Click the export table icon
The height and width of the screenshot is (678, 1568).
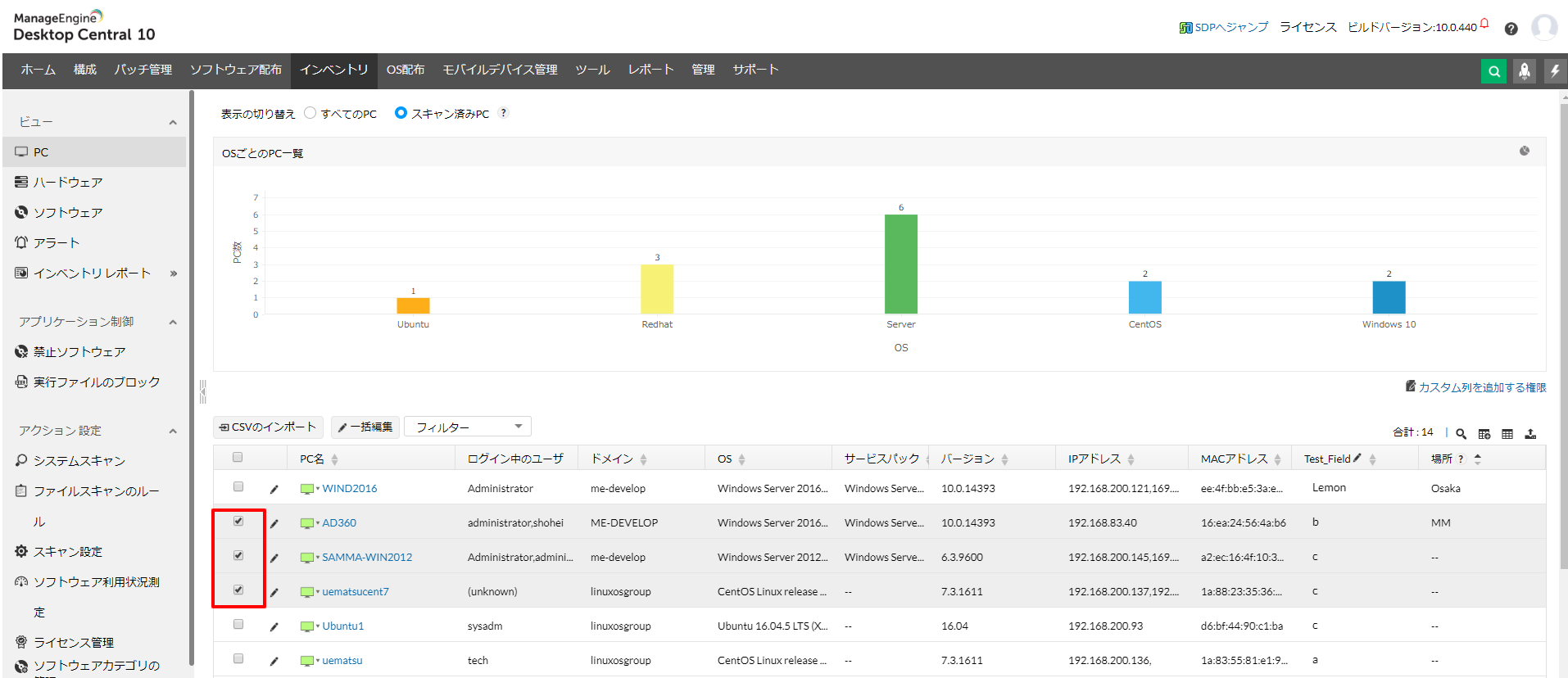[x=1529, y=434]
